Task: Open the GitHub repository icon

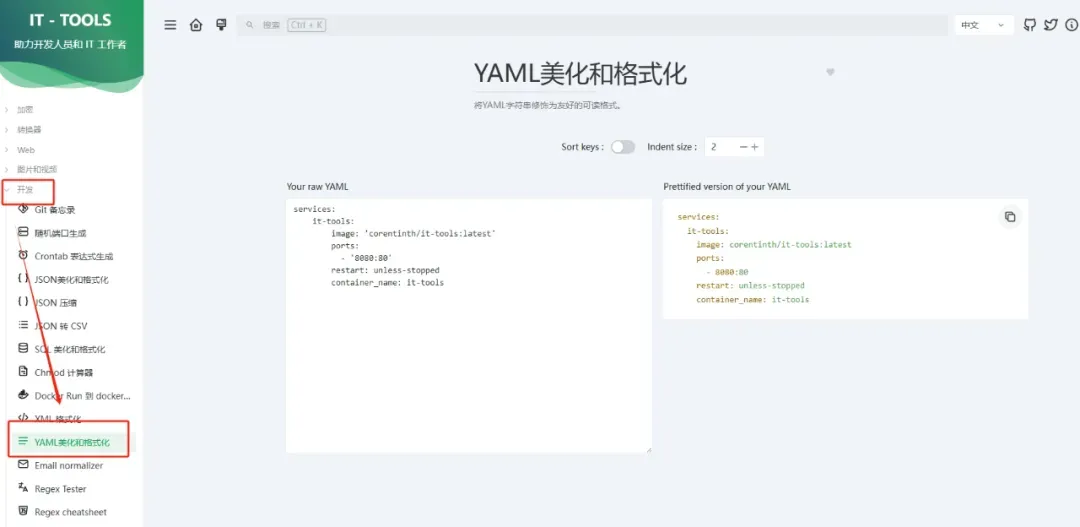Action: [x=1030, y=25]
